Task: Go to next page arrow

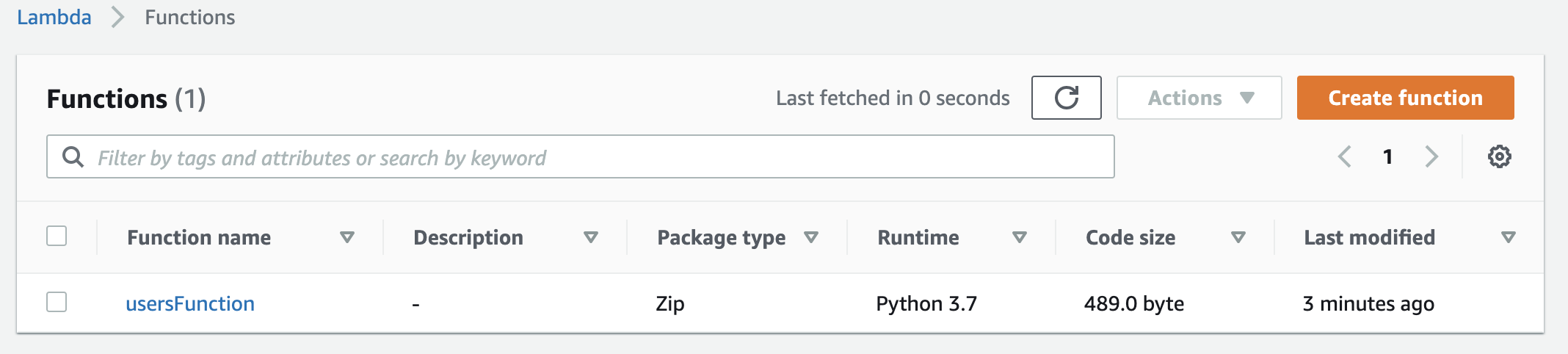Action: [x=1431, y=156]
